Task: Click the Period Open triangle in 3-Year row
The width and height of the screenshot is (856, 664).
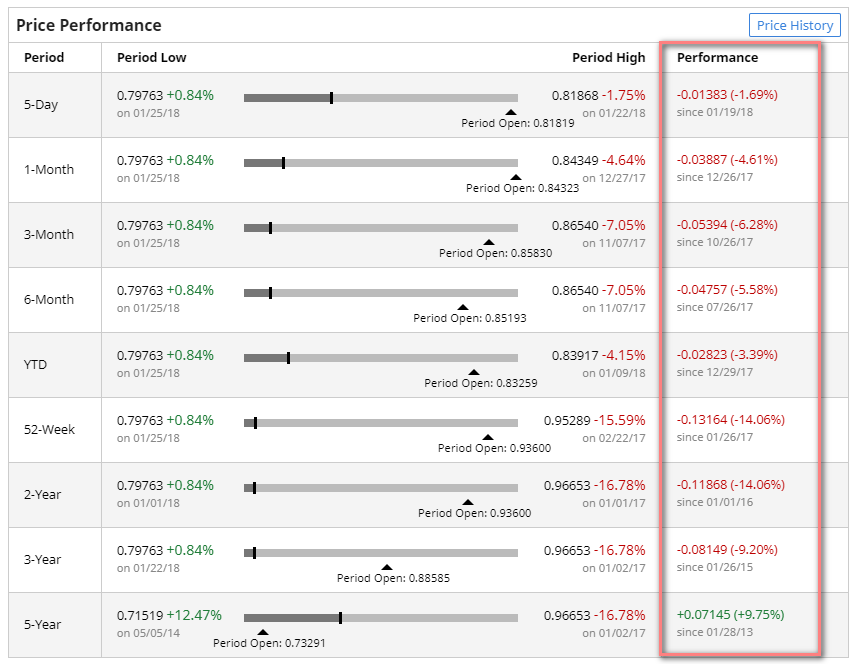Action: click(387, 567)
